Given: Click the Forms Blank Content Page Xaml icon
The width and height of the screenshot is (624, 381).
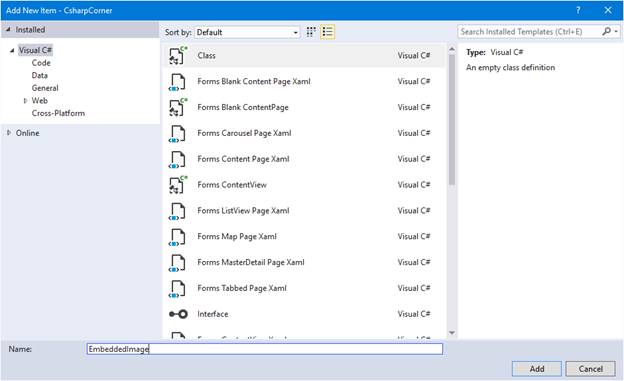Looking at the screenshot, I should (177, 82).
